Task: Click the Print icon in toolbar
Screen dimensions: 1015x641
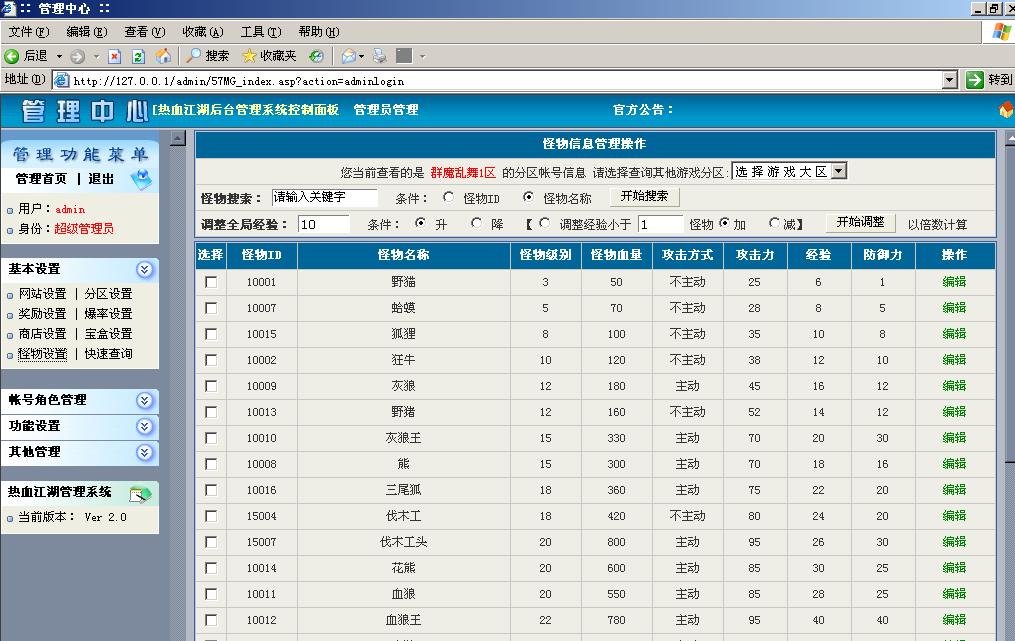Action: point(380,56)
